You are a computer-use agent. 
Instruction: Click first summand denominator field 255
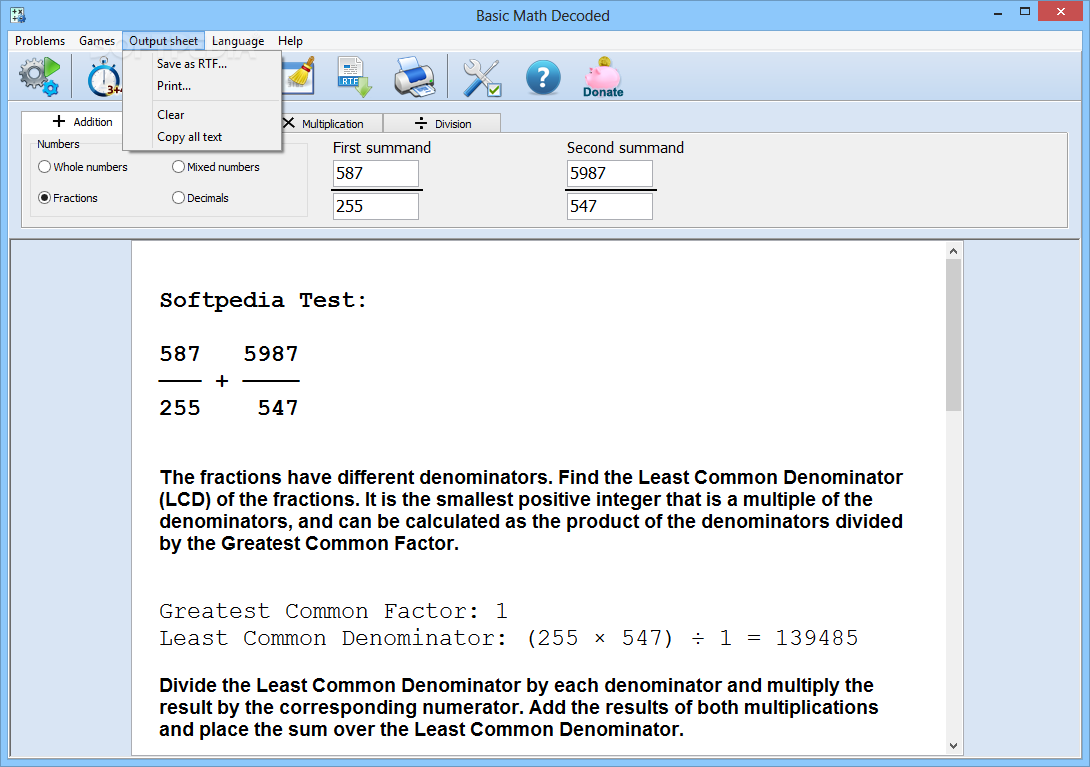coord(375,206)
